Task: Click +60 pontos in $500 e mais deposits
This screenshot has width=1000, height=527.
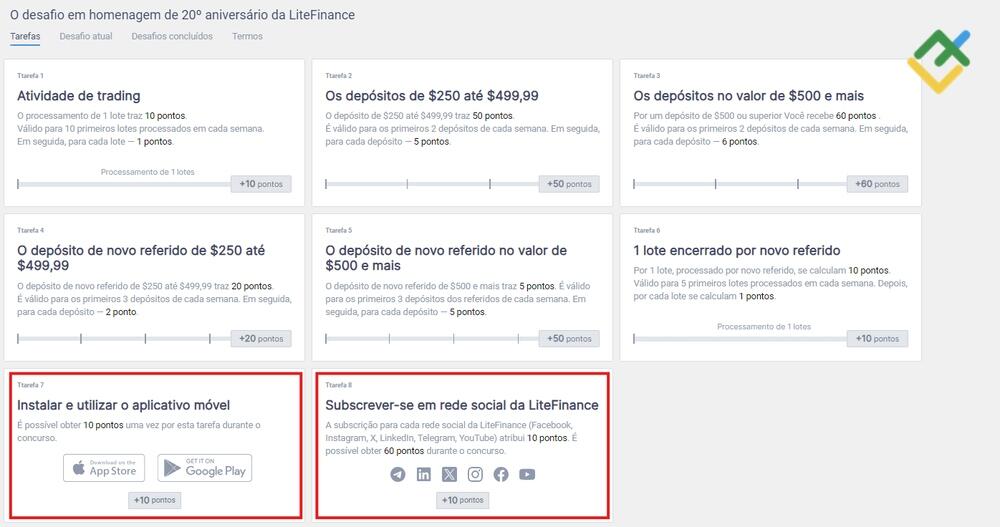Action: 878,184
